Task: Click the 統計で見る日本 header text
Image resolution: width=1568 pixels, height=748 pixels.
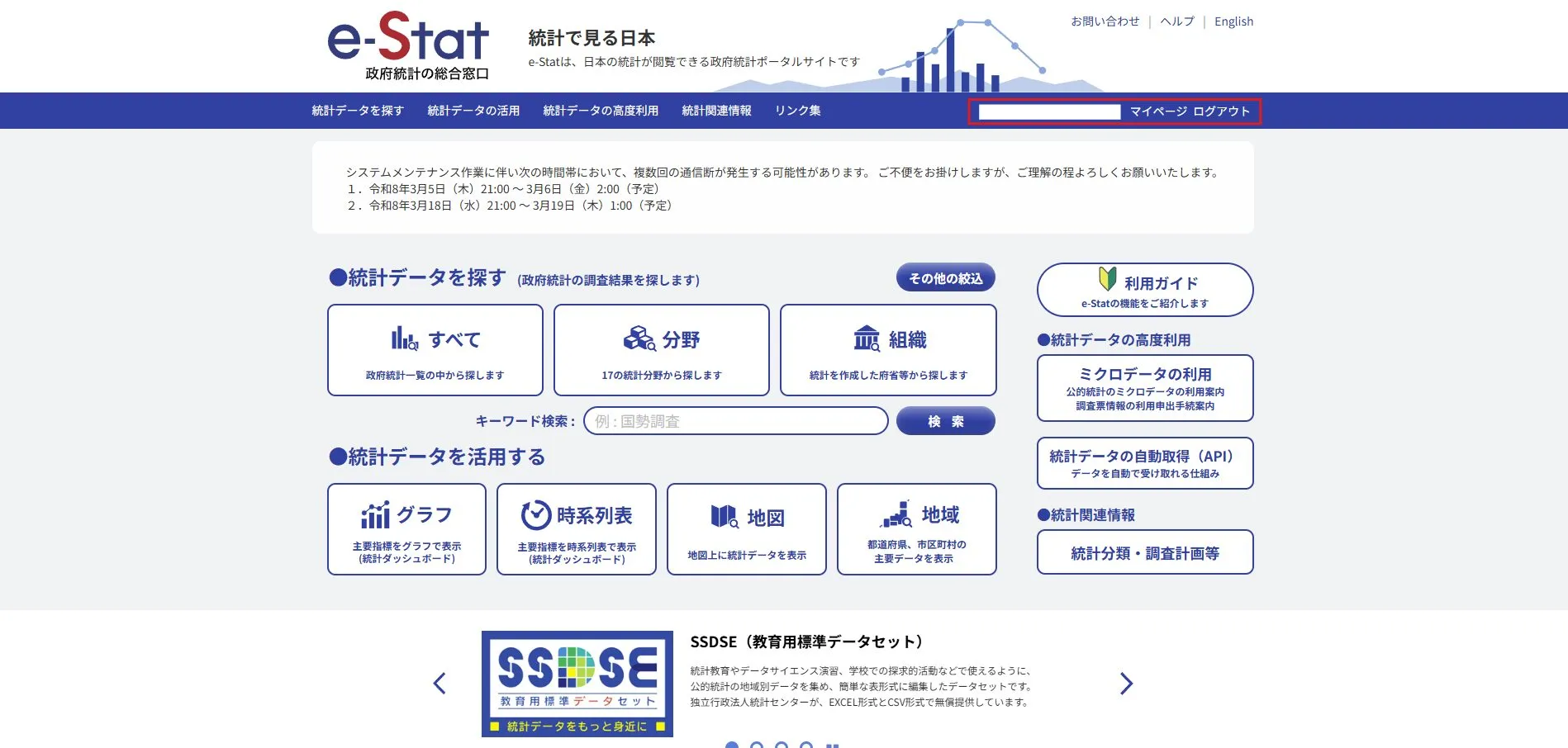Action: [x=592, y=38]
